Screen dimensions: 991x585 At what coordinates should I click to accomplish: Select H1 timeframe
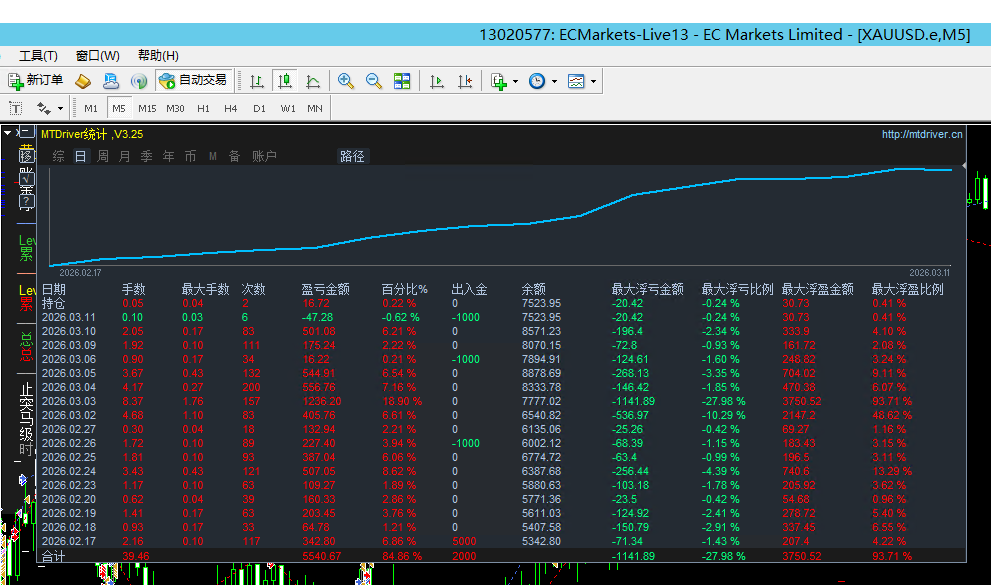(203, 109)
